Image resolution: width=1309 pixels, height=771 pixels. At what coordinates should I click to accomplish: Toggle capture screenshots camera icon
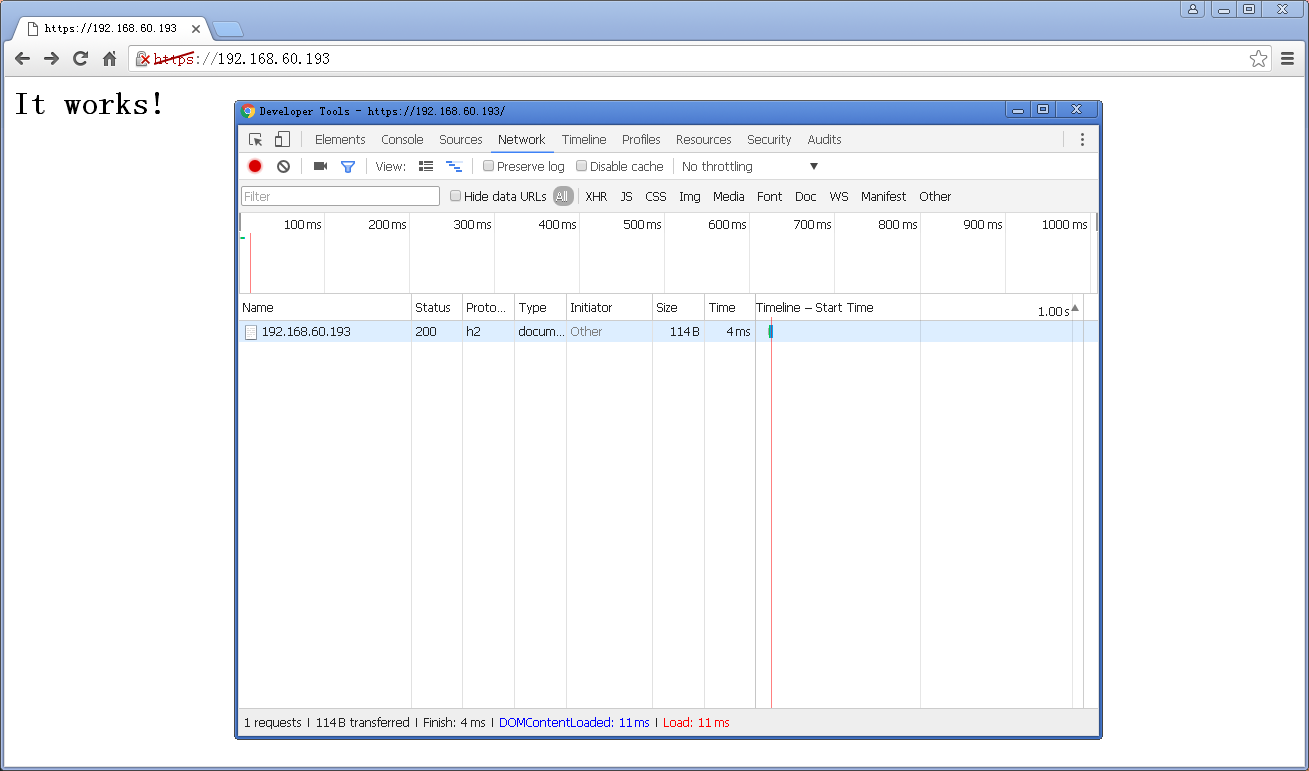coord(320,166)
